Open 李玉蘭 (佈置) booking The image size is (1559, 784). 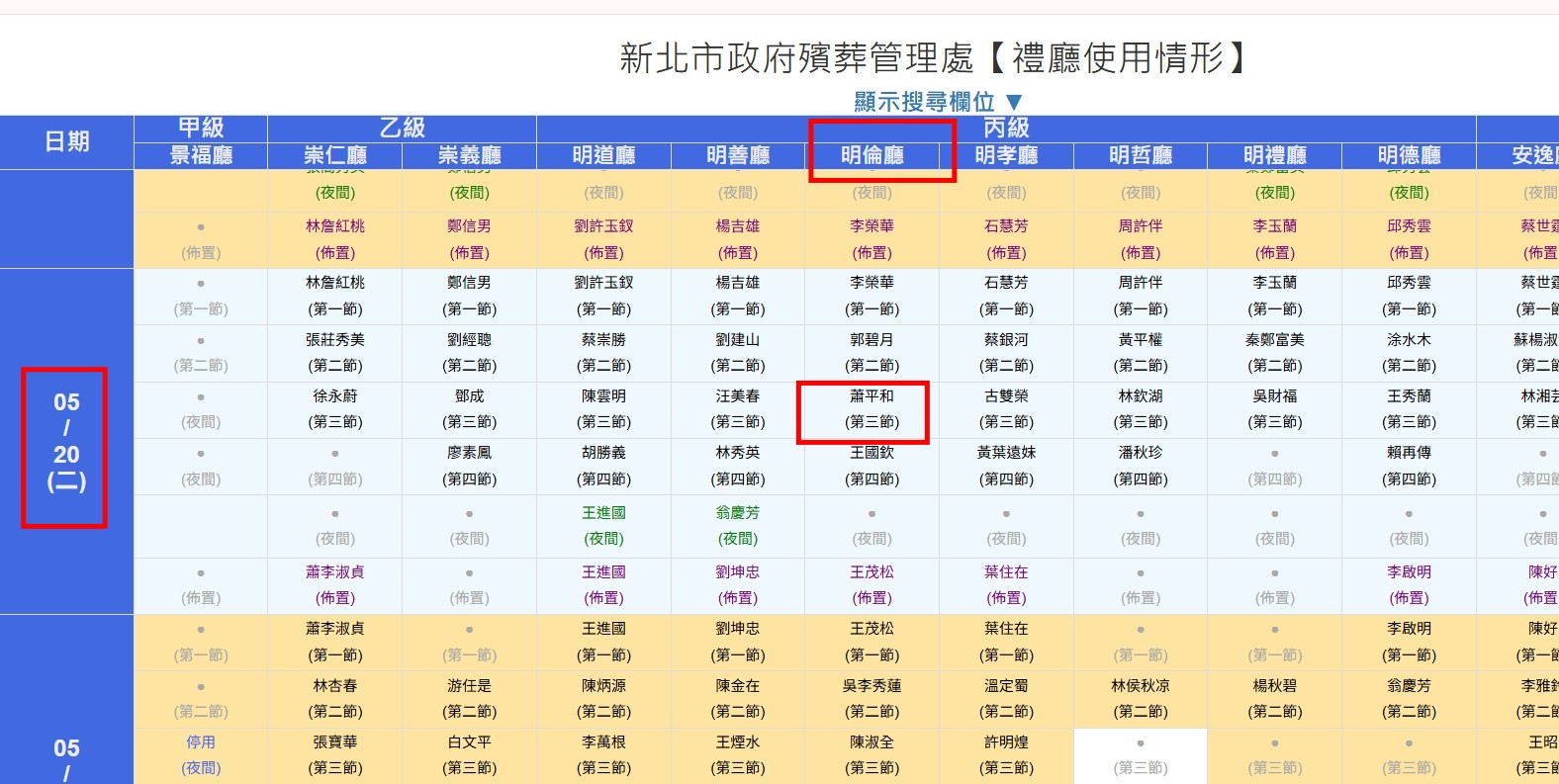click(x=1275, y=239)
